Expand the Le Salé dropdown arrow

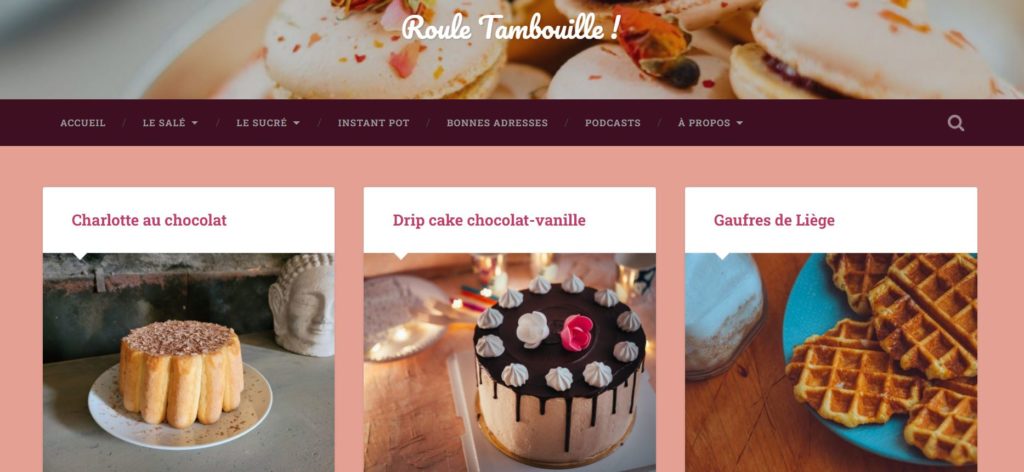(195, 123)
